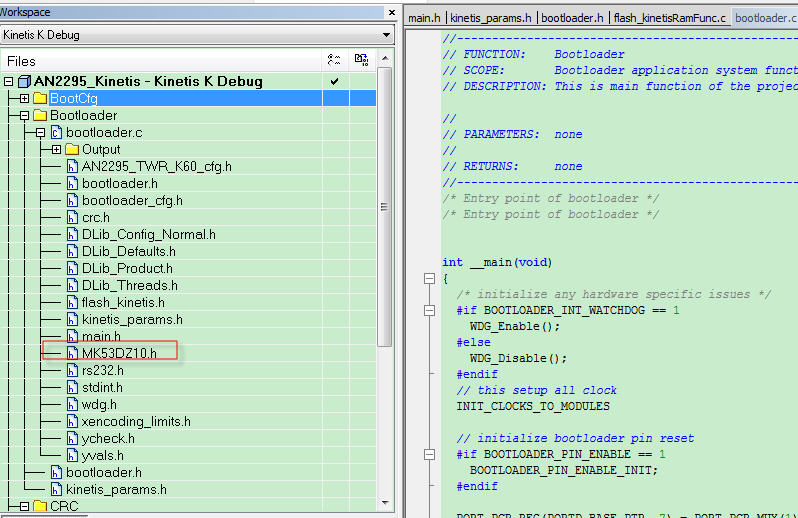This screenshot has width=798, height=518.
Task: Click the rs232.h header file icon
Action: (x=72, y=371)
